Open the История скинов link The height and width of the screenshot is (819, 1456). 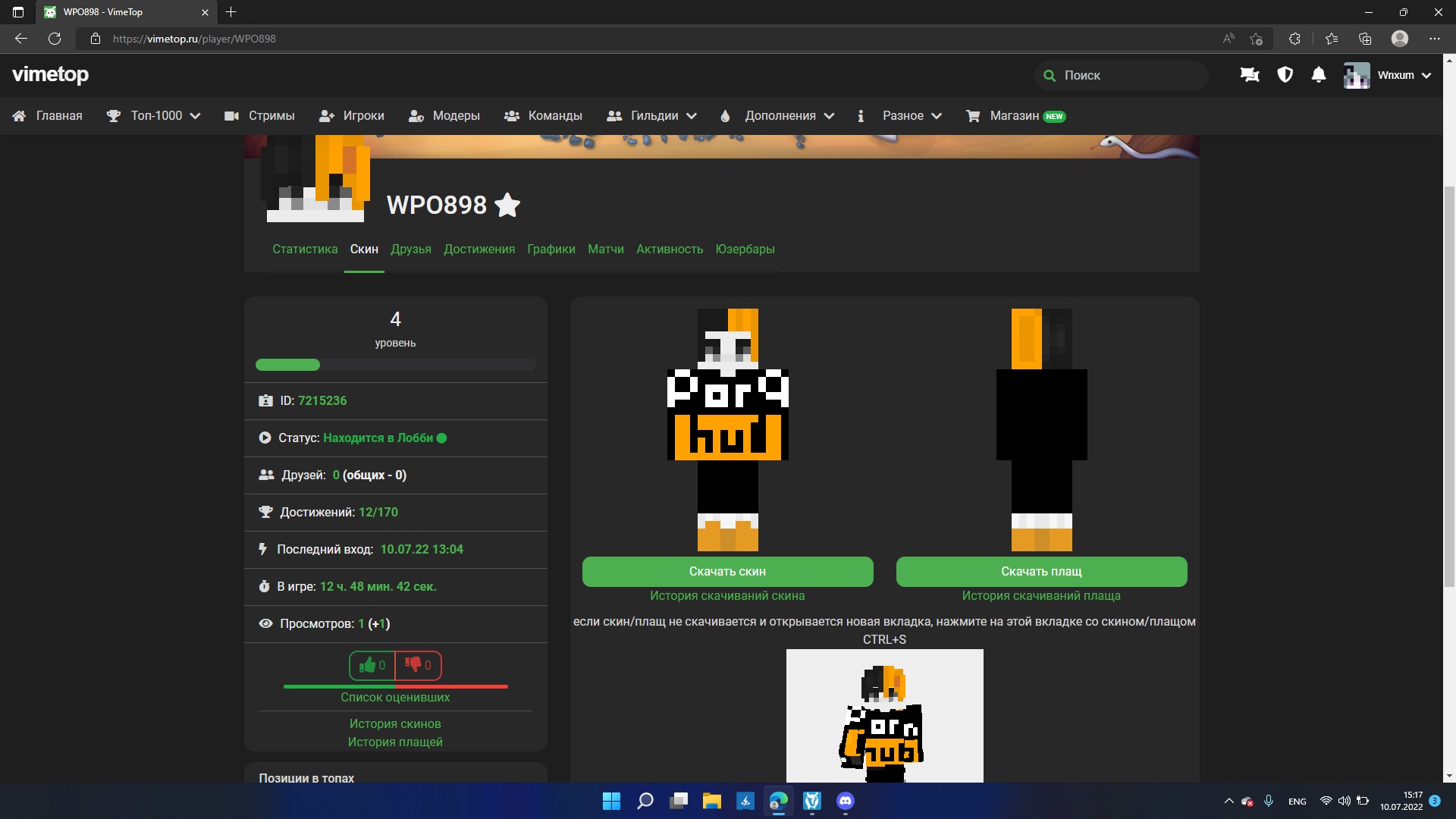pos(395,723)
